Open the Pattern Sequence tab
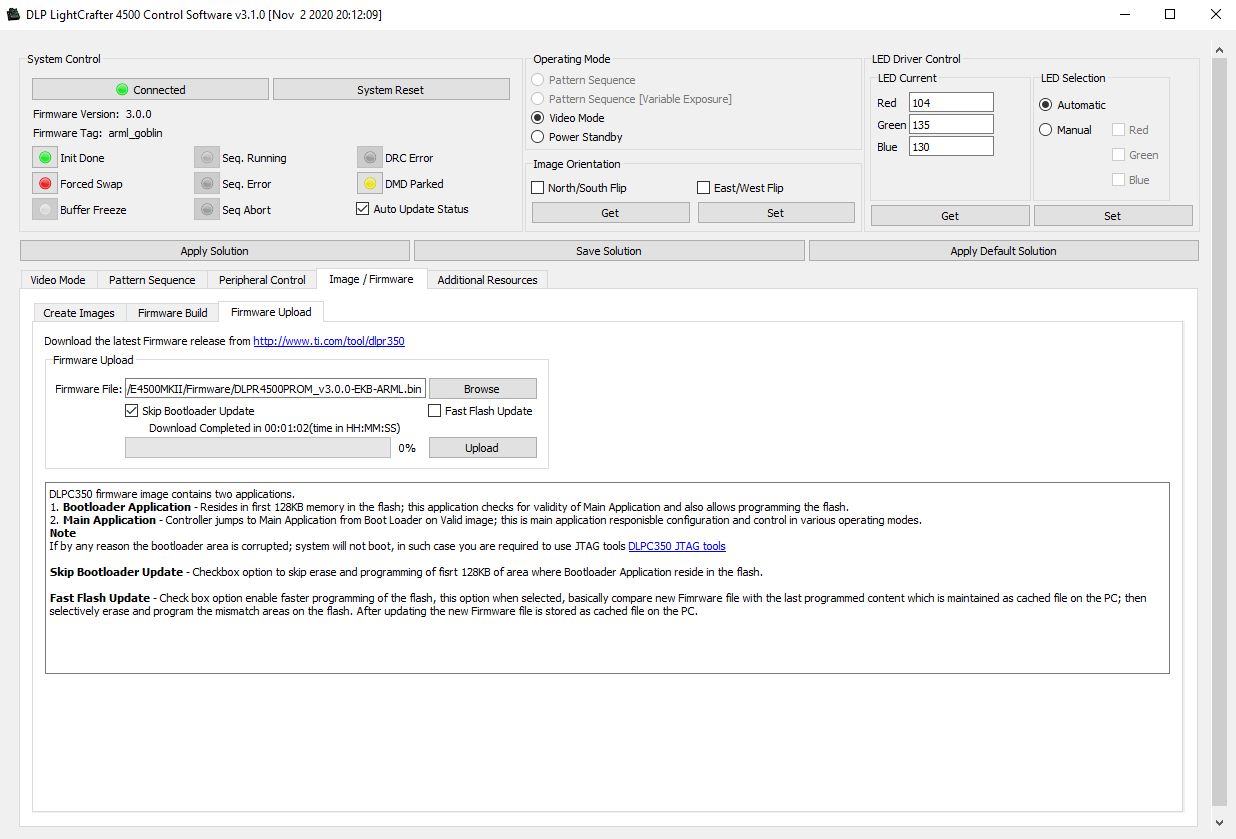Image resolution: width=1236 pixels, height=839 pixels. (152, 280)
